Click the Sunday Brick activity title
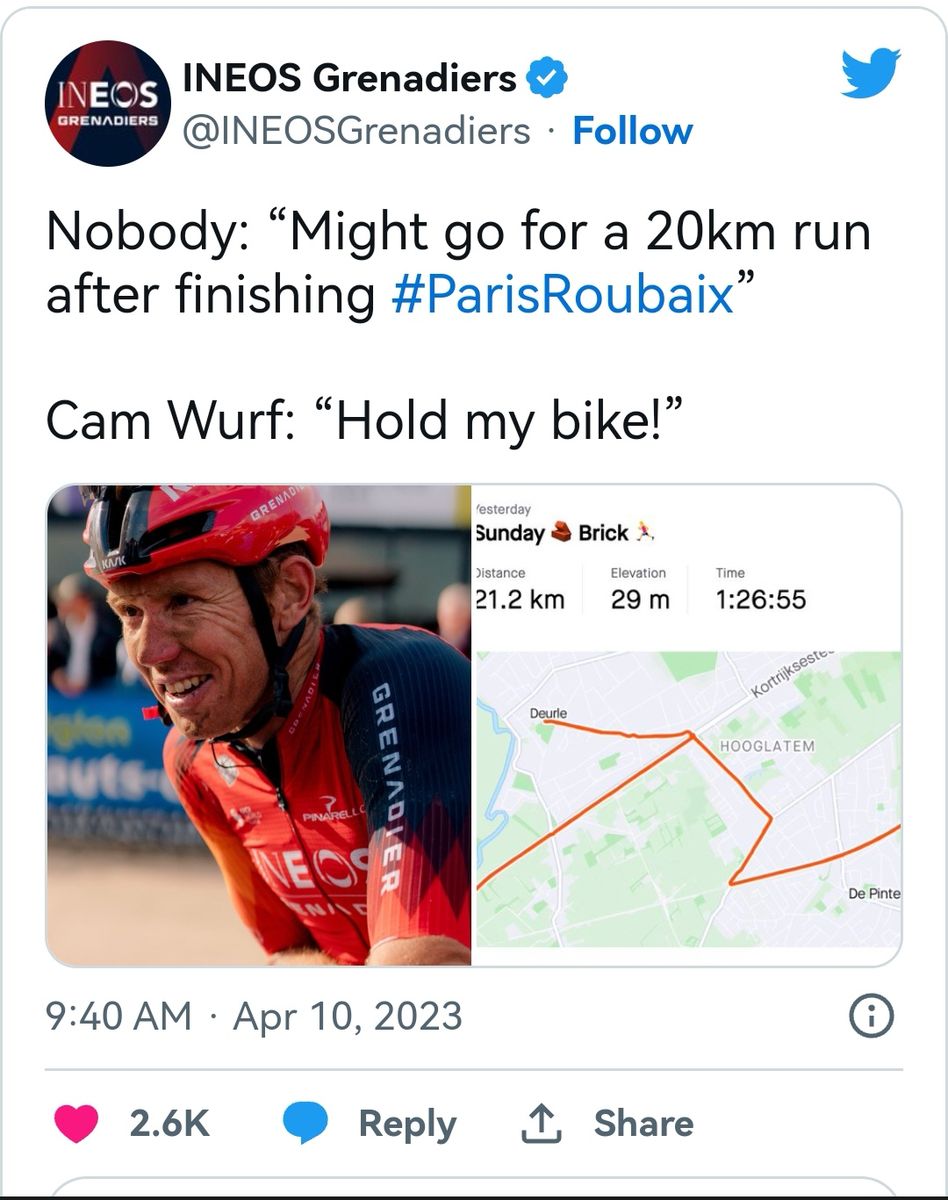The width and height of the screenshot is (948, 1200). [x=565, y=533]
